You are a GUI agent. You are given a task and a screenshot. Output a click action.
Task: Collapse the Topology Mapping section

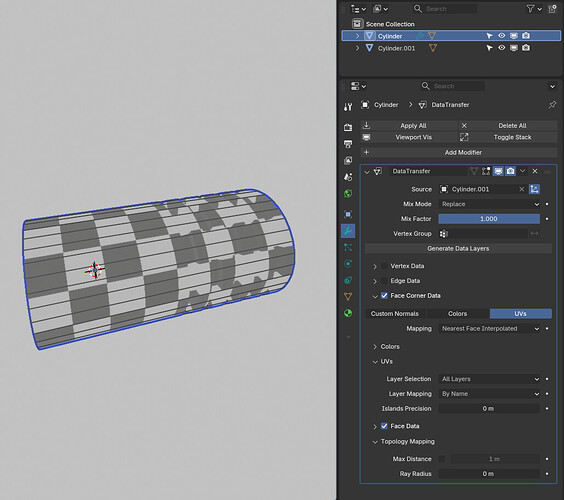click(x=375, y=442)
